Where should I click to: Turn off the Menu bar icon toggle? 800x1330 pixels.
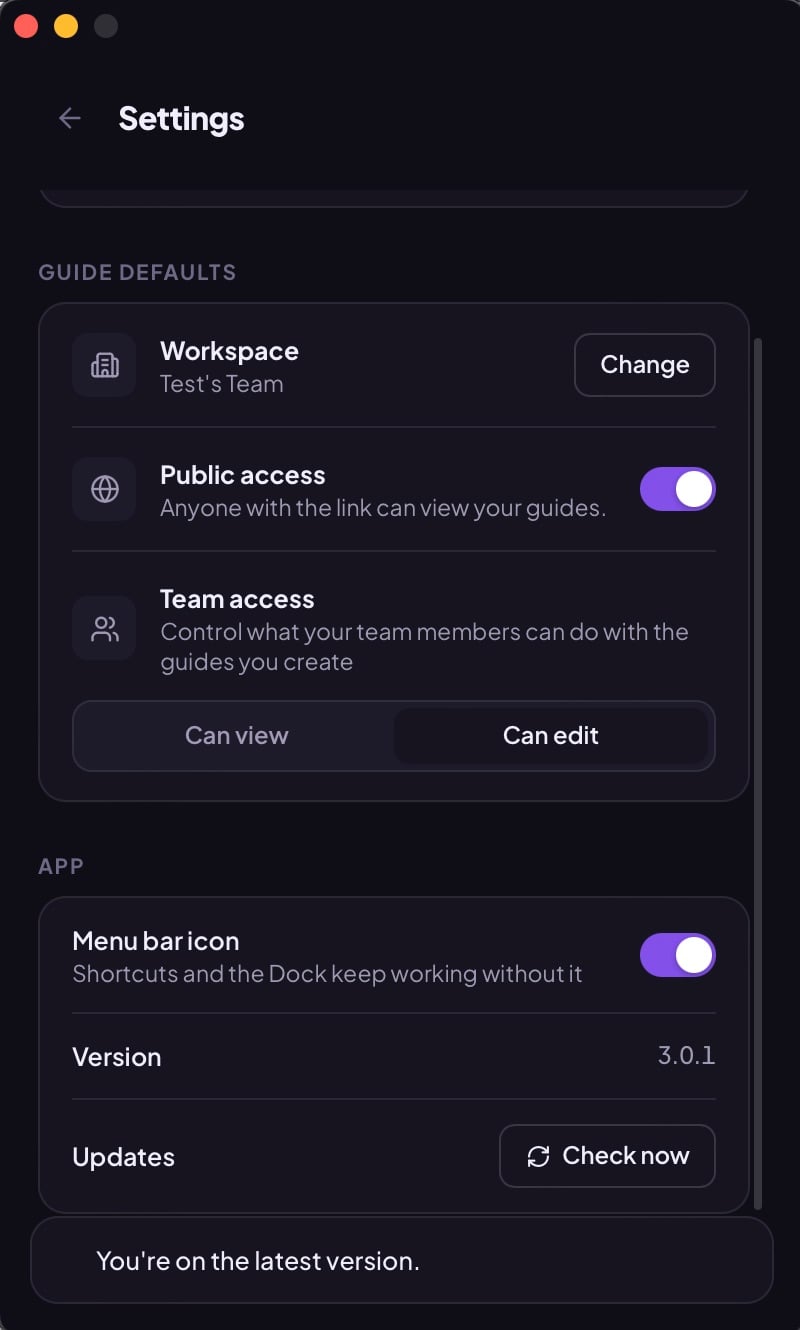click(677, 955)
